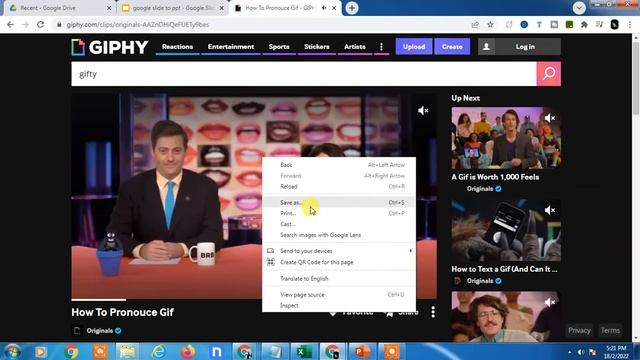The width and height of the screenshot is (640, 360).
Task: Click the Log in button
Action: pyautogui.click(x=525, y=47)
